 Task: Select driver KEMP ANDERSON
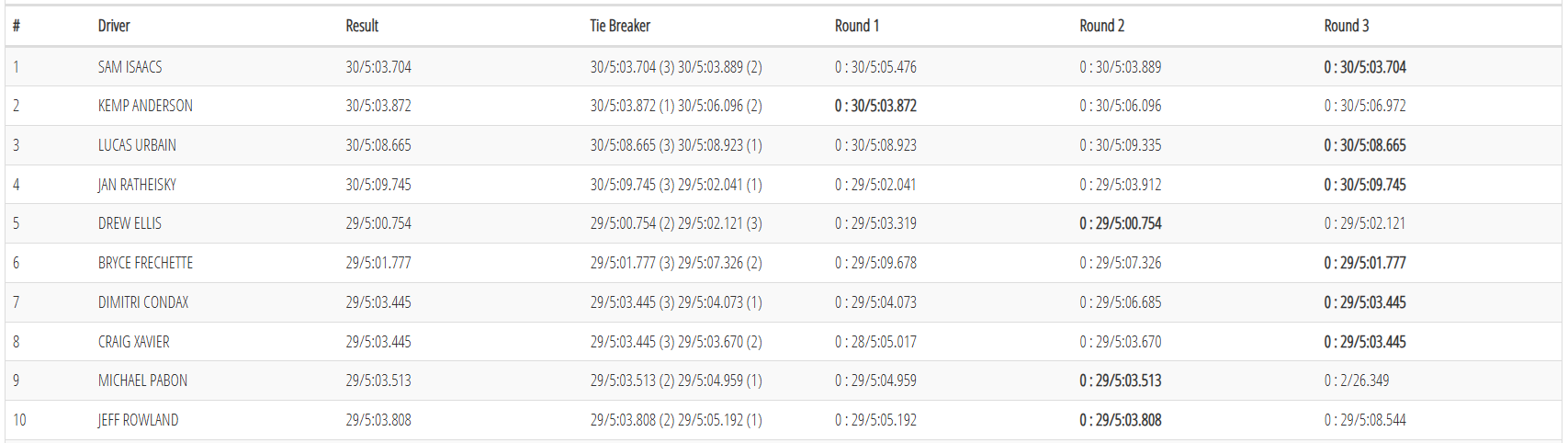click(145, 106)
